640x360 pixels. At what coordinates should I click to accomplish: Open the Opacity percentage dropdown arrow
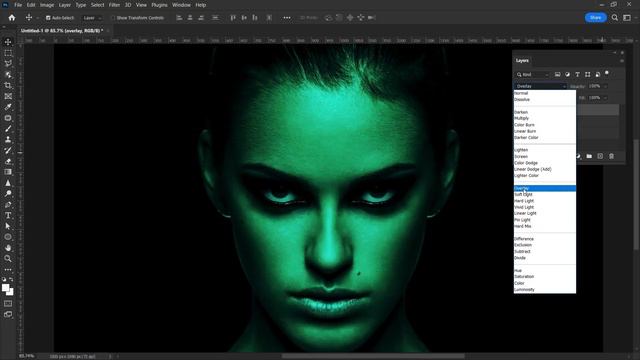605,86
